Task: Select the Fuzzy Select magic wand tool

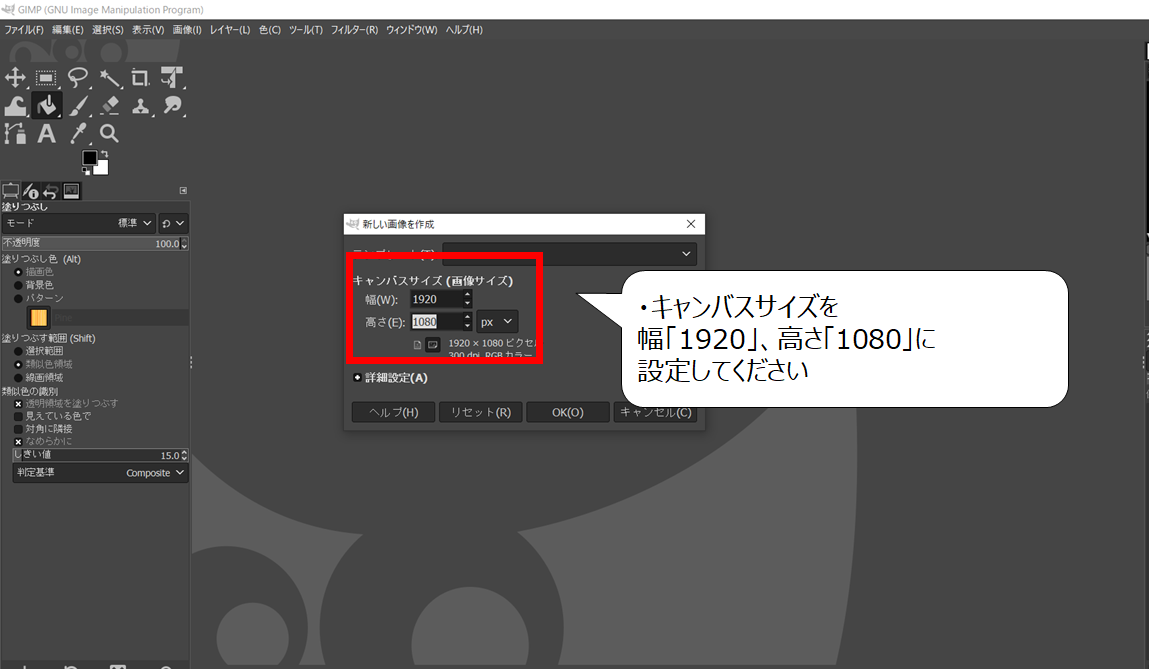Action: click(110, 78)
